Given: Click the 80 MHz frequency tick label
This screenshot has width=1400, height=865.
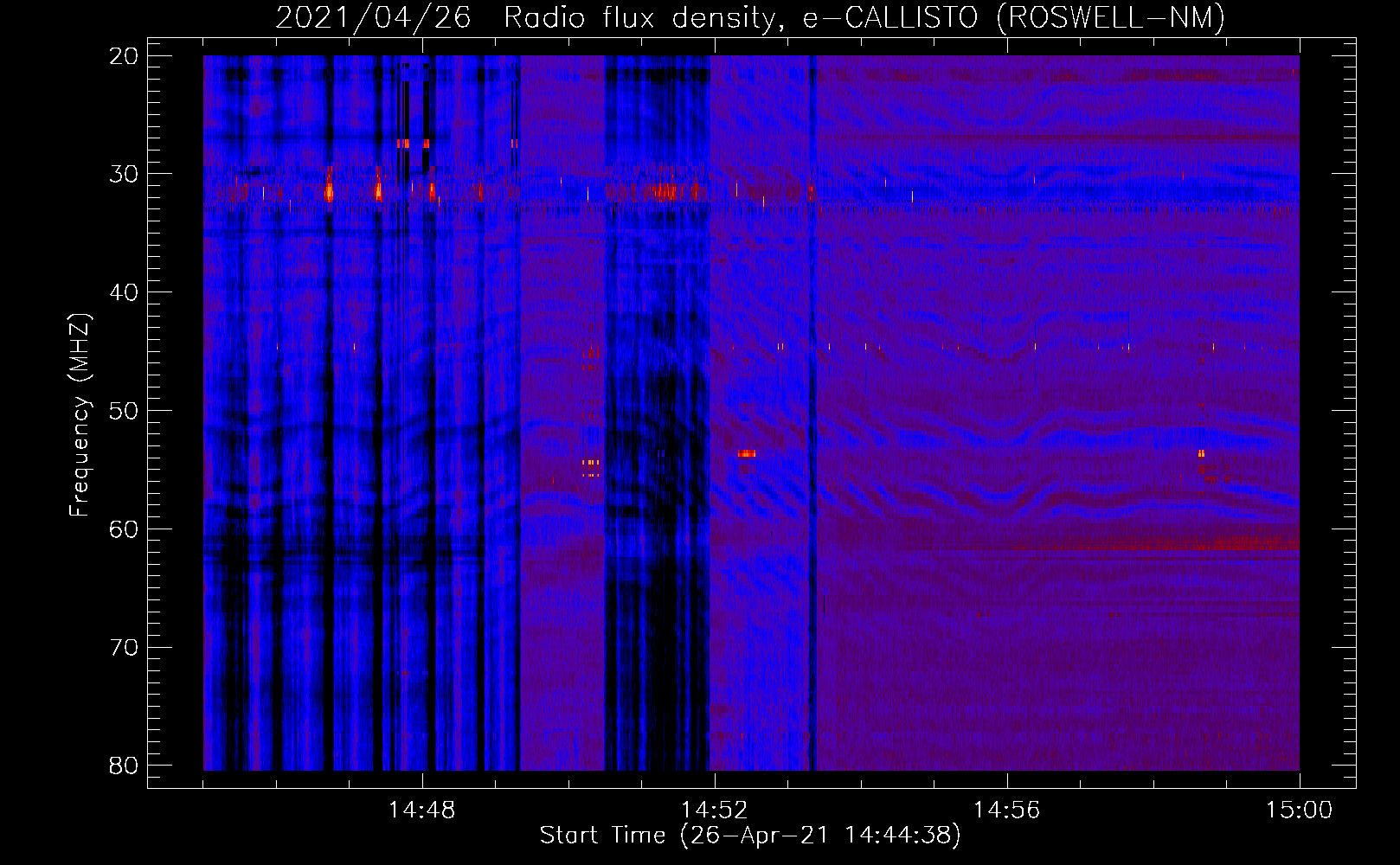Looking at the screenshot, I should [124, 766].
